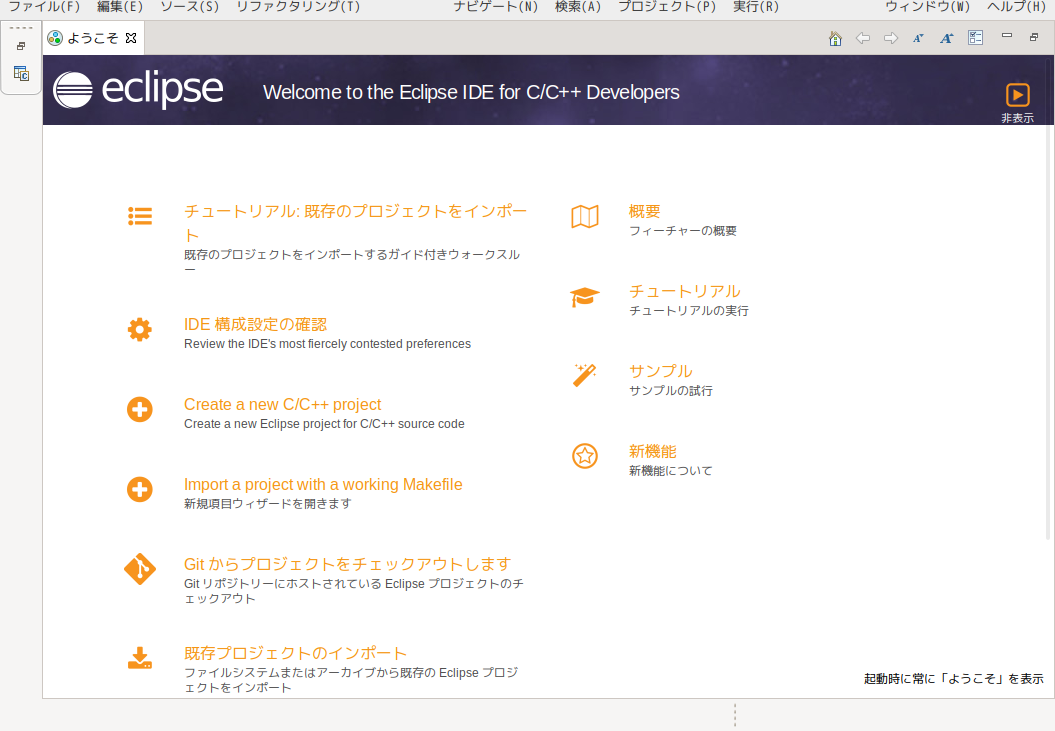Open the サンプル link
This screenshot has width=1055, height=731.
(x=660, y=371)
